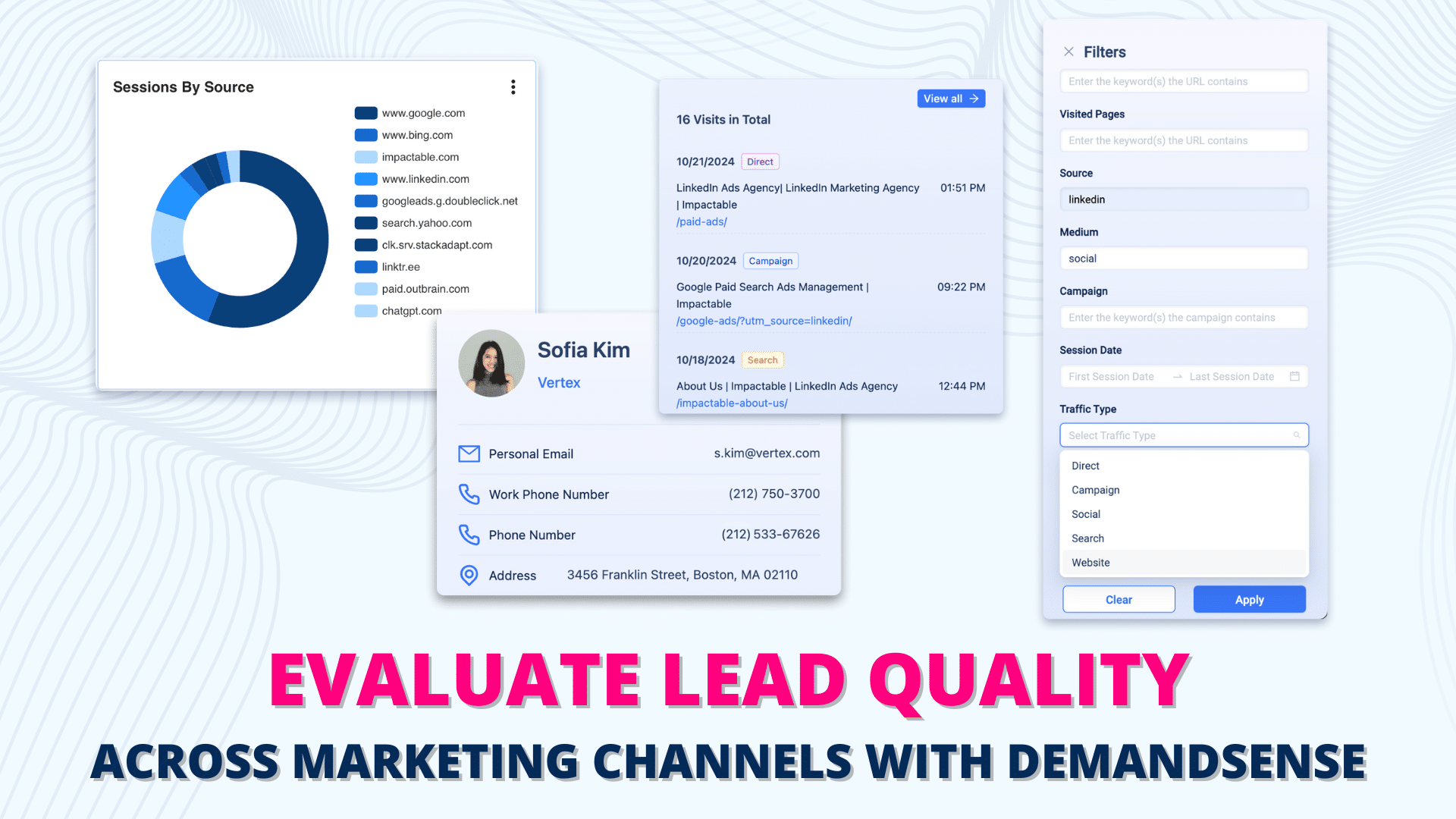The height and width of the screenshot is (819, 1456).
Task: Choose Website in Traffic Type list
Action: 1184,563
